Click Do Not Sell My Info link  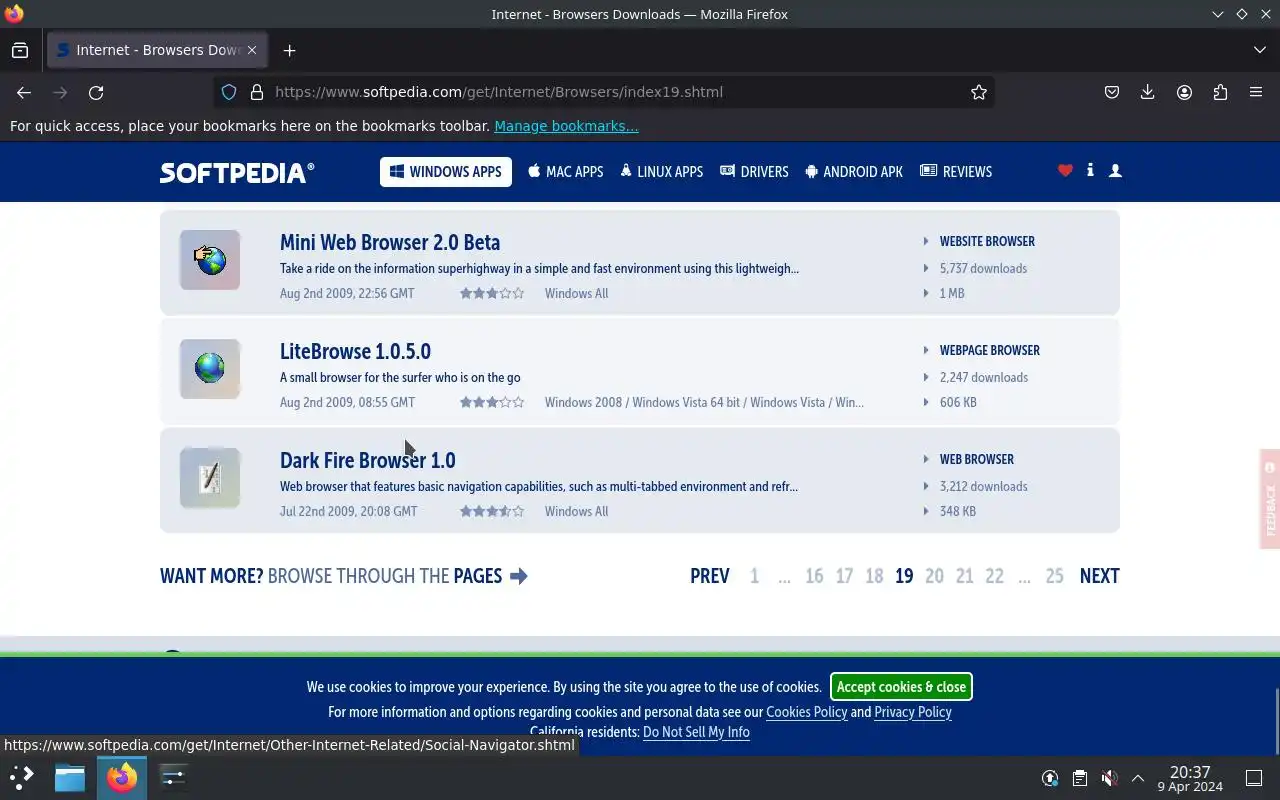696,732
